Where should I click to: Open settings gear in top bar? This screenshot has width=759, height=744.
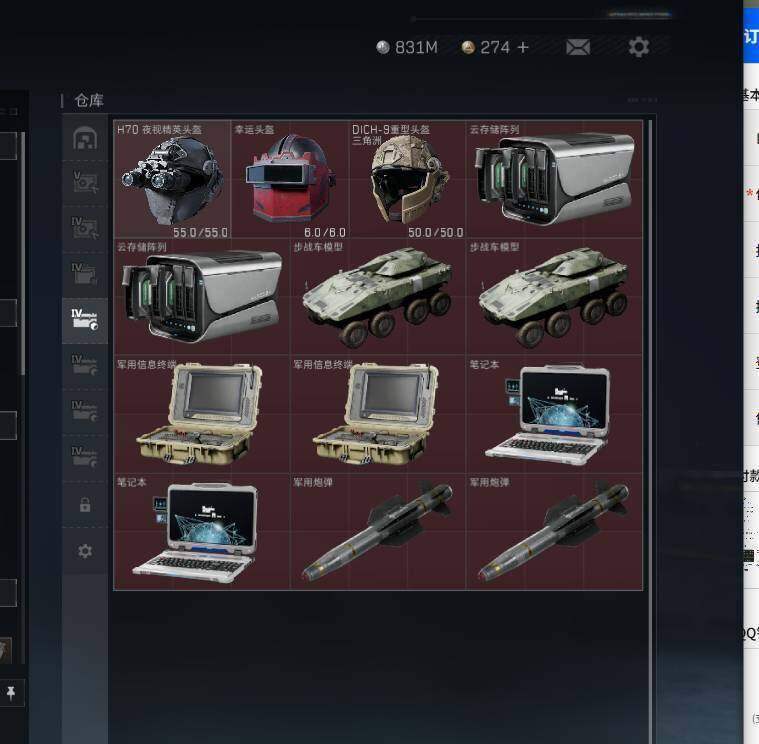638,47
